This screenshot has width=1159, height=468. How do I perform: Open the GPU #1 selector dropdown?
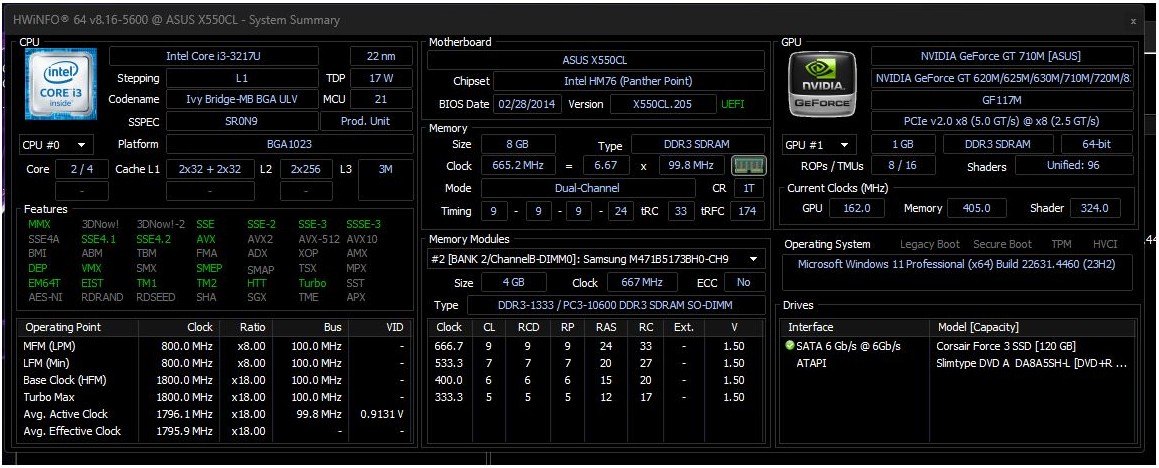click(x=820, y=144)
